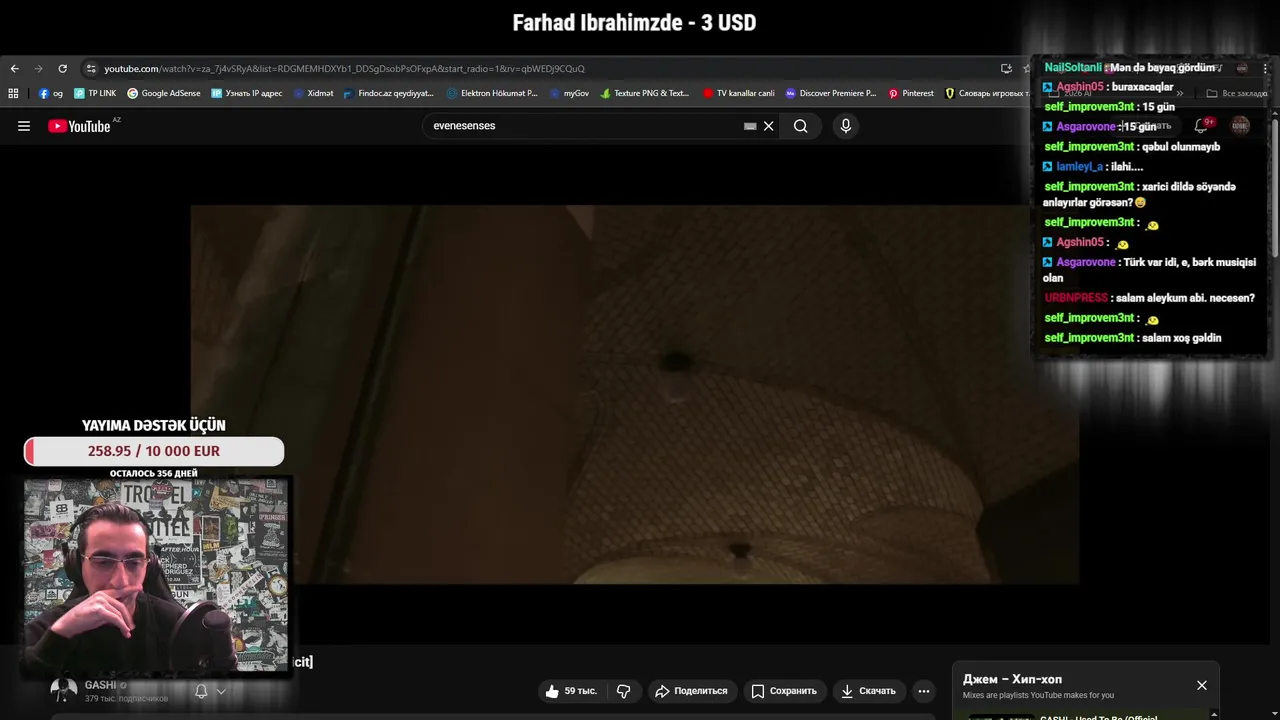Open the Facebook 'og' bookmark

coord(51,93)
